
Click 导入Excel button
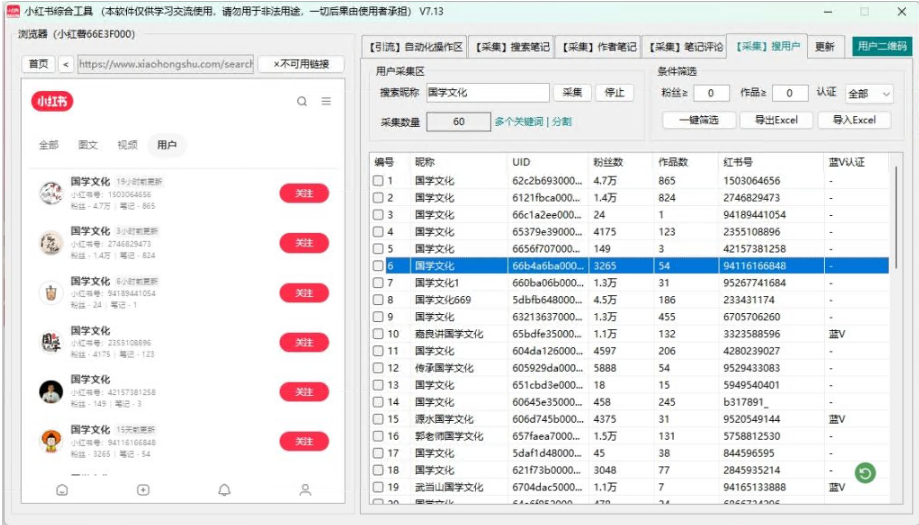[x=854, y=120]
